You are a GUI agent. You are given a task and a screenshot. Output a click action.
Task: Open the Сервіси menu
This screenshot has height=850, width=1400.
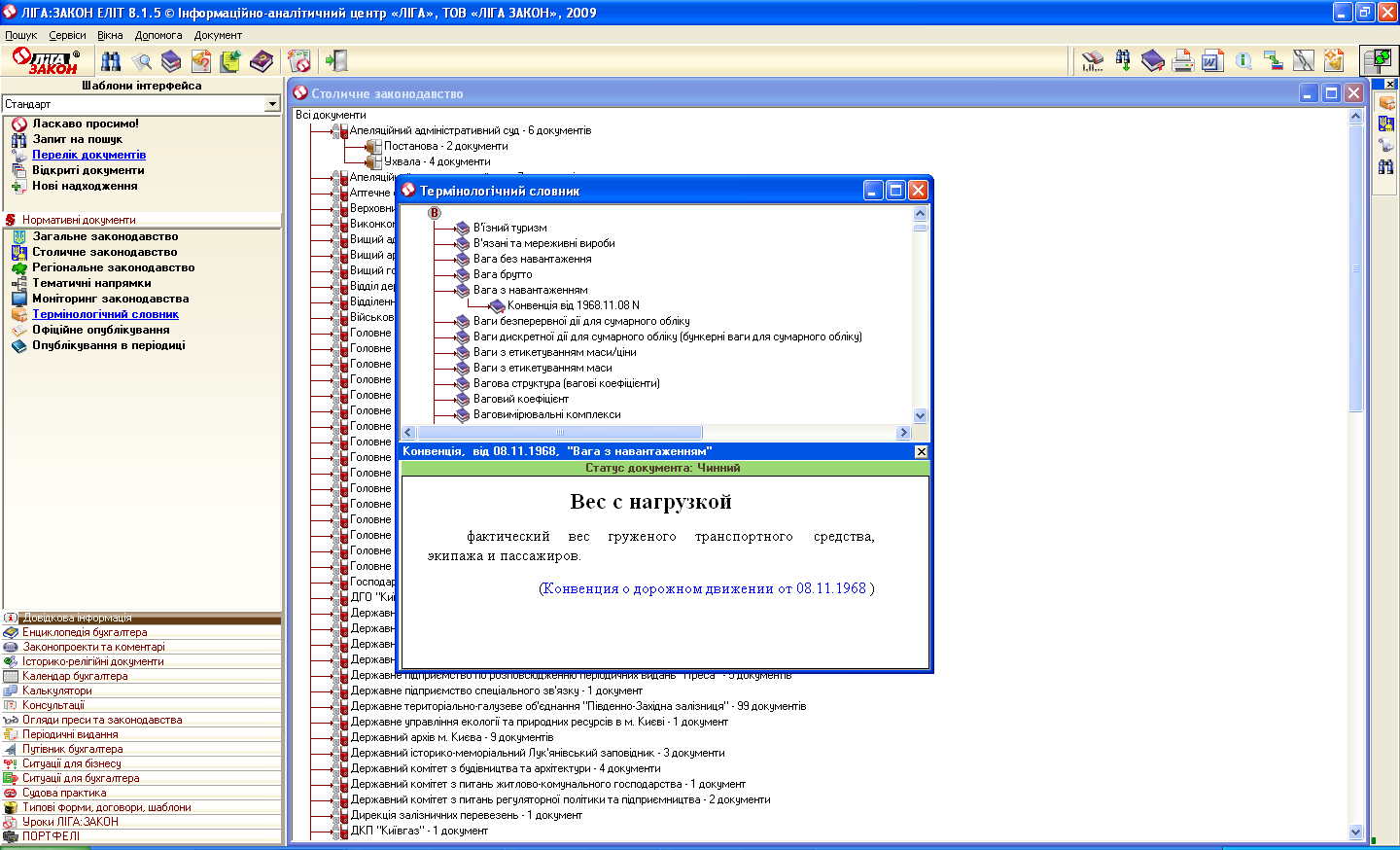(x=67, y=35)
